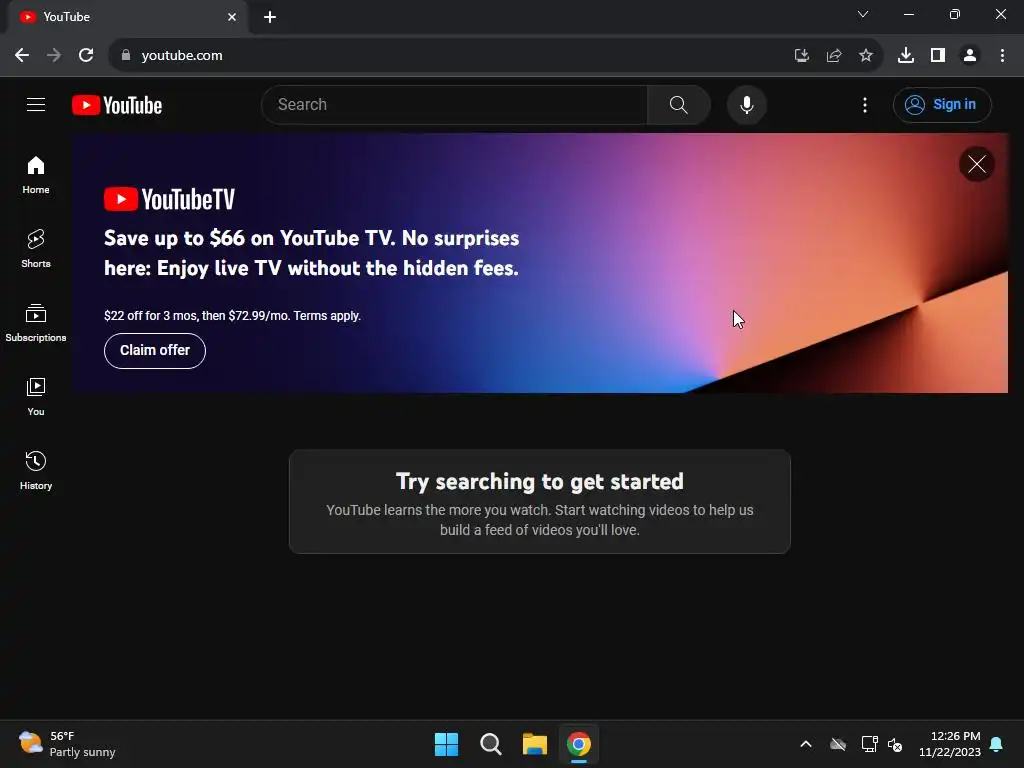Click the magnifier search button
This screenshot has height=768, width=1024.
tap(679, 104)
